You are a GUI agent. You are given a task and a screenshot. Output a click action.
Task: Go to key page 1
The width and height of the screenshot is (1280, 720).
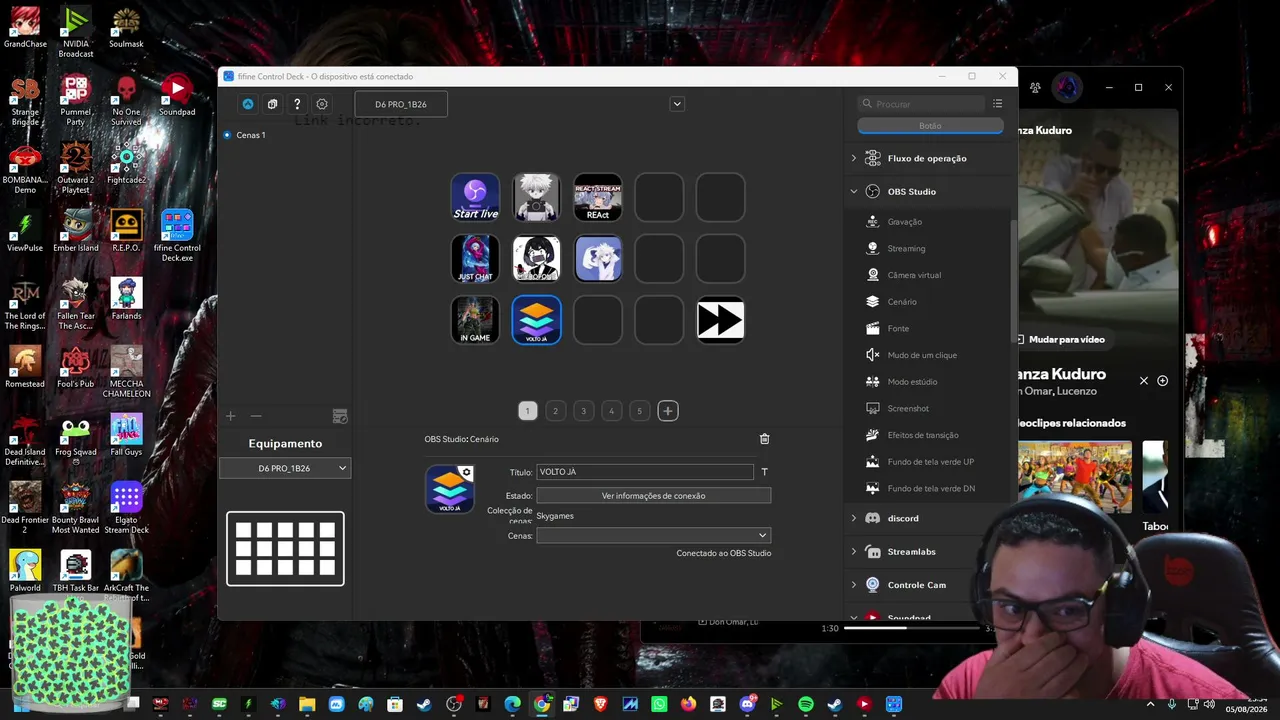(528, 411)
